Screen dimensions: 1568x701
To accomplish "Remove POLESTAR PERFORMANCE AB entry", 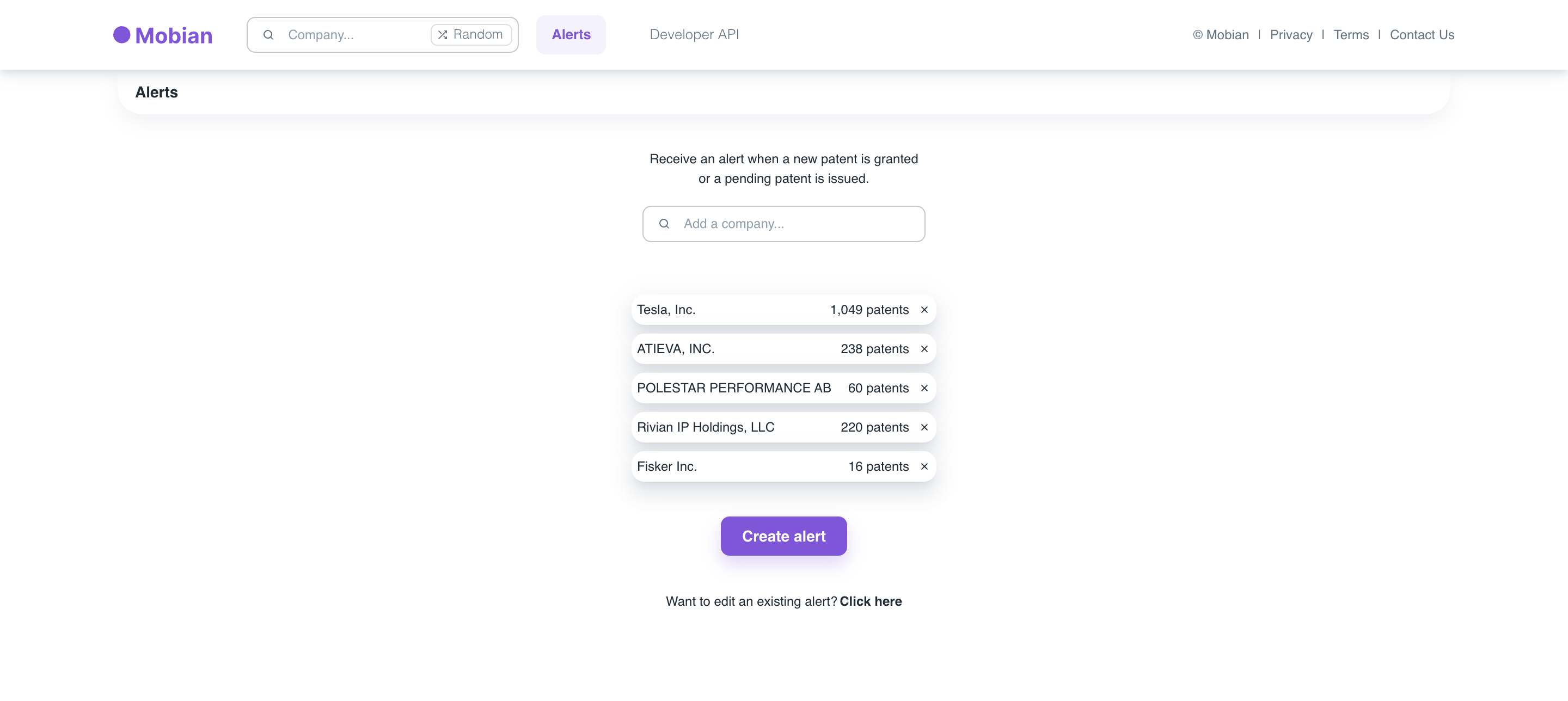I will pos(924,388).
